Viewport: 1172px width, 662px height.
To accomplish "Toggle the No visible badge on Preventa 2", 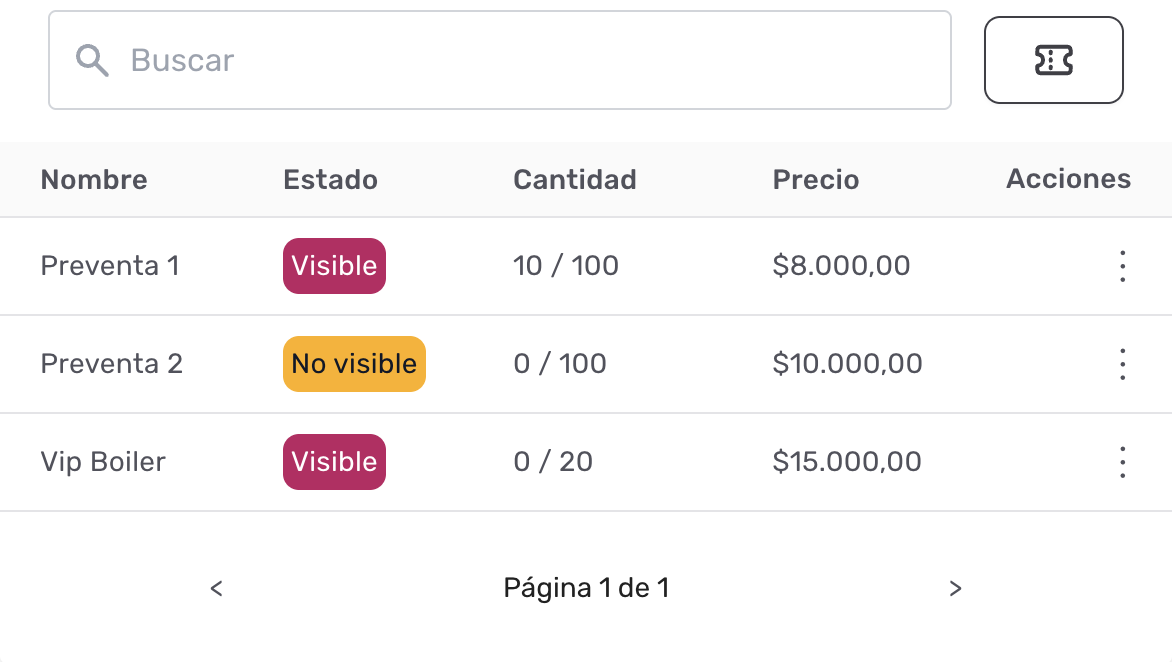I will pyautogui.click(x=354, y=364).
